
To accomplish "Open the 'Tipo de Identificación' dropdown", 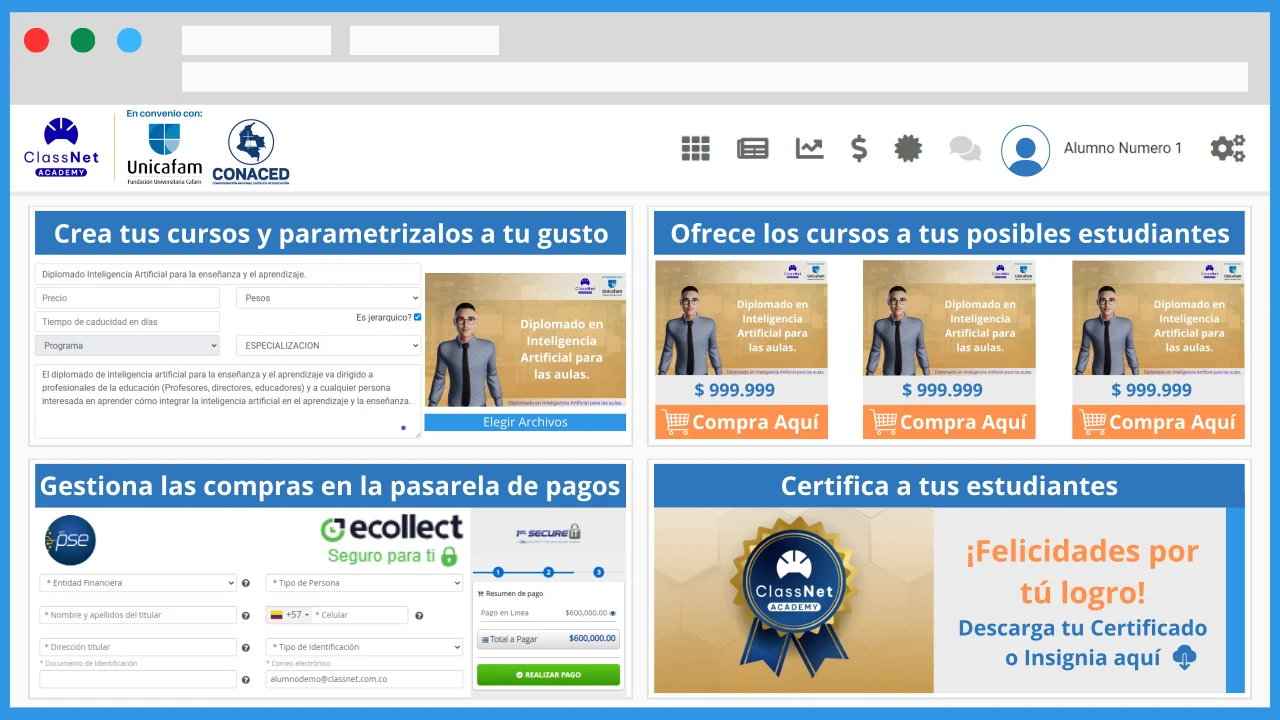I will point(363,646).
